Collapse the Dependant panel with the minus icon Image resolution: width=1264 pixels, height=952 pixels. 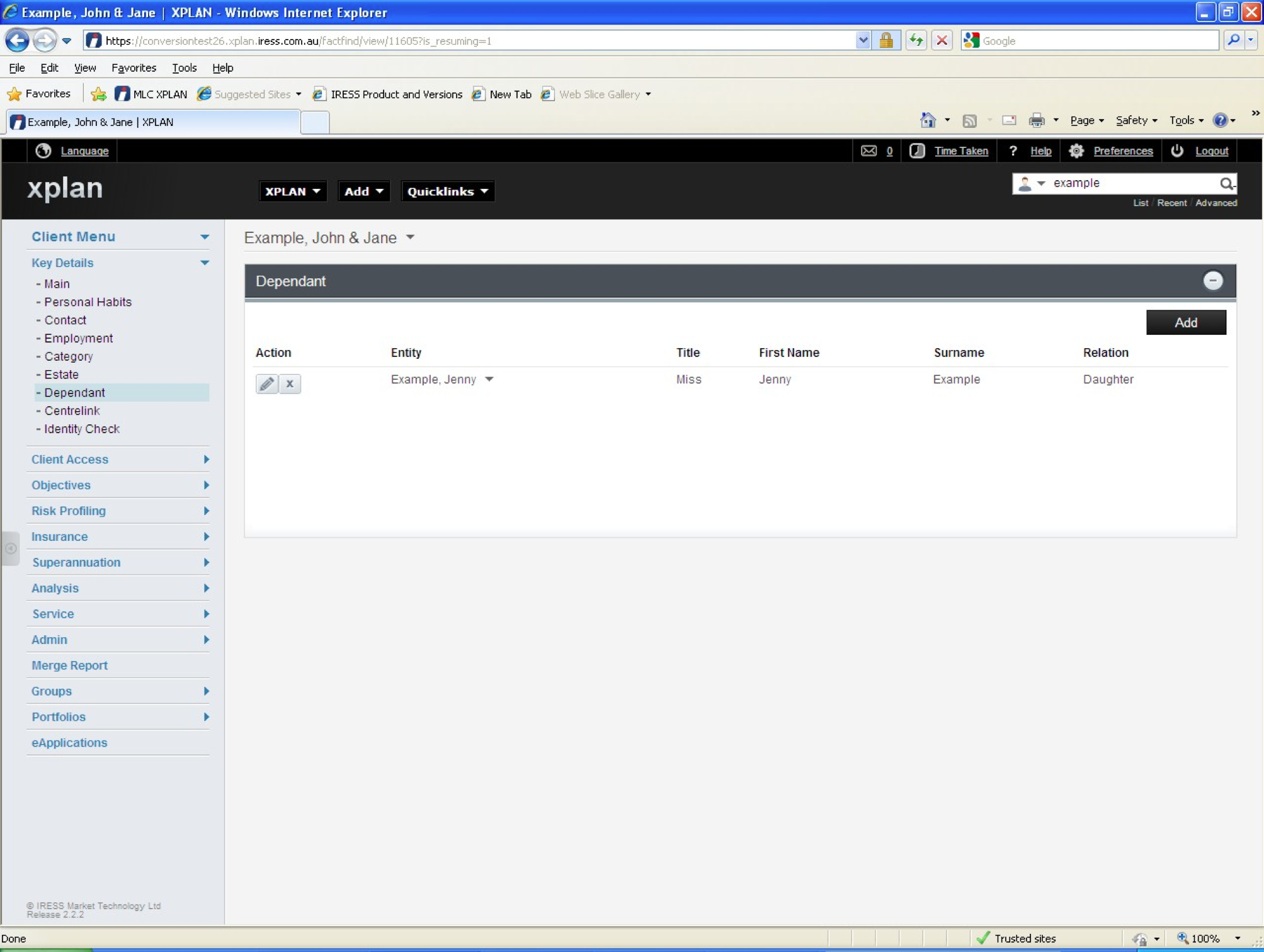coord(1212,281)
